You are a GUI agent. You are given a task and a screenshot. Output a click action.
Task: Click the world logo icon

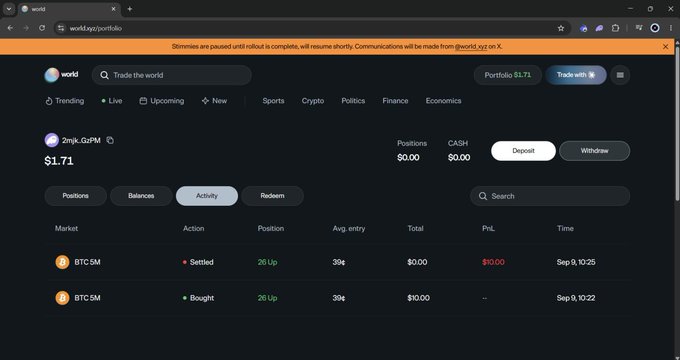[52, 75]
